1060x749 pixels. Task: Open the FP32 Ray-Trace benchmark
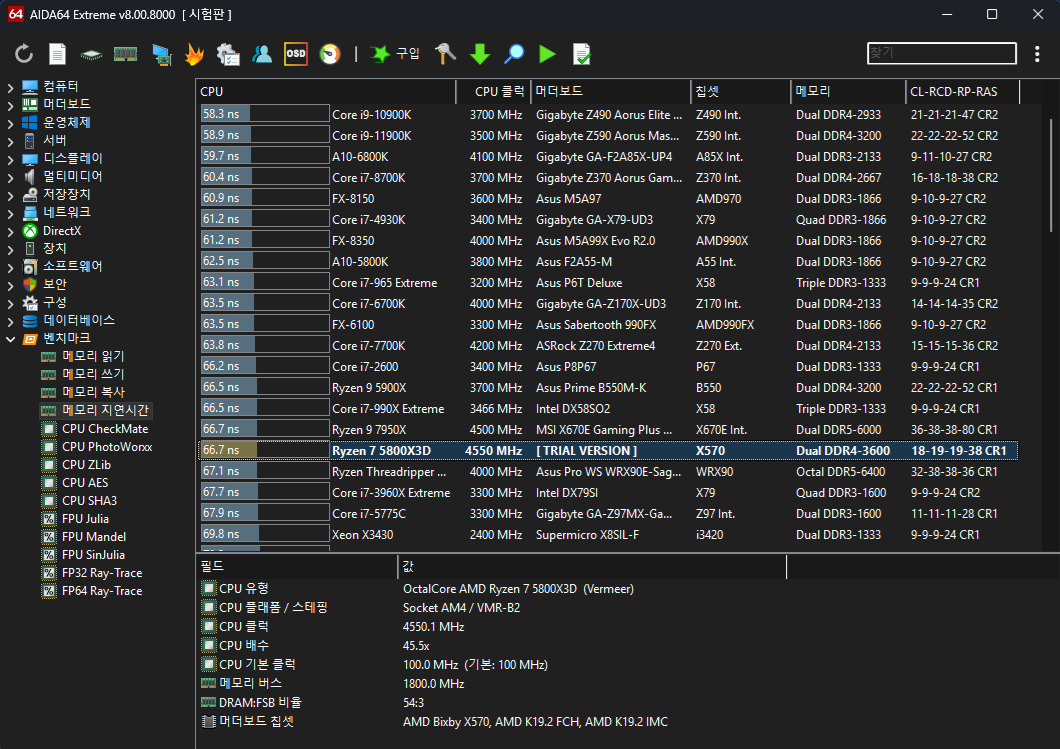click(x=102, y=573)
